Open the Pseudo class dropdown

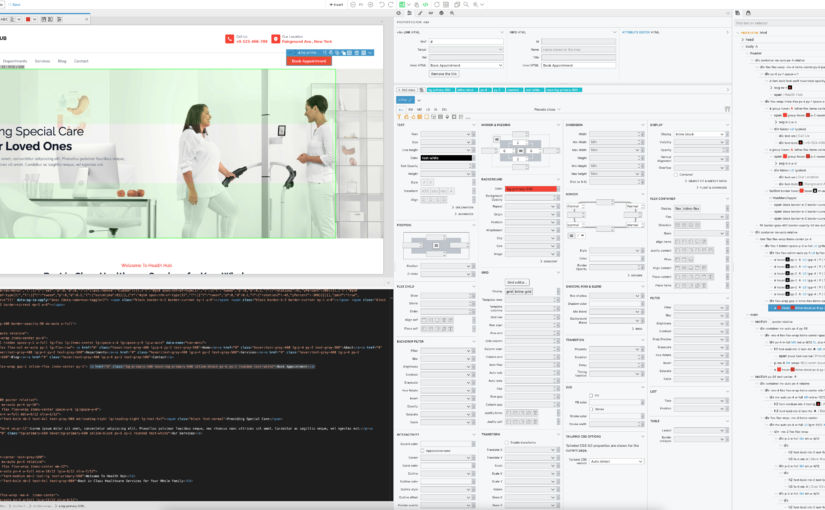(x=546, y=109)
